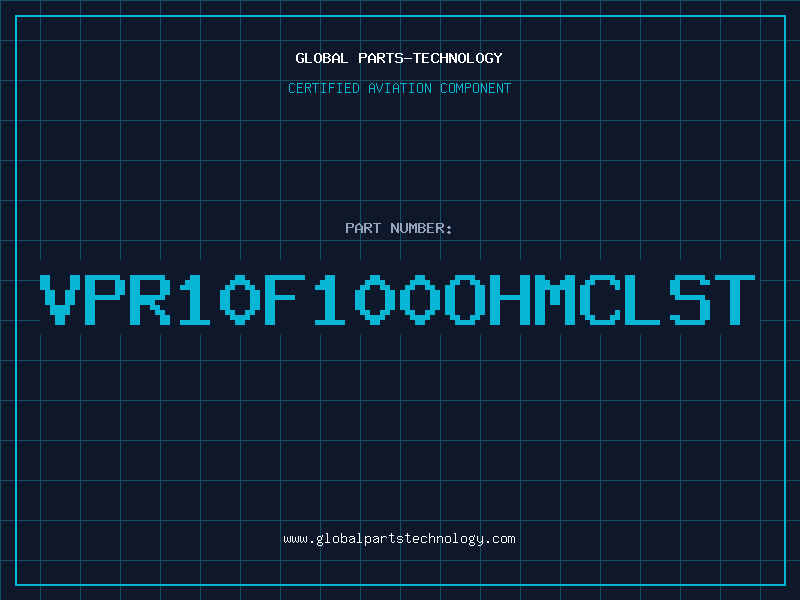
Task: Select the letter H in the part number
Action: pyautogui.click(x=509, y=299)
